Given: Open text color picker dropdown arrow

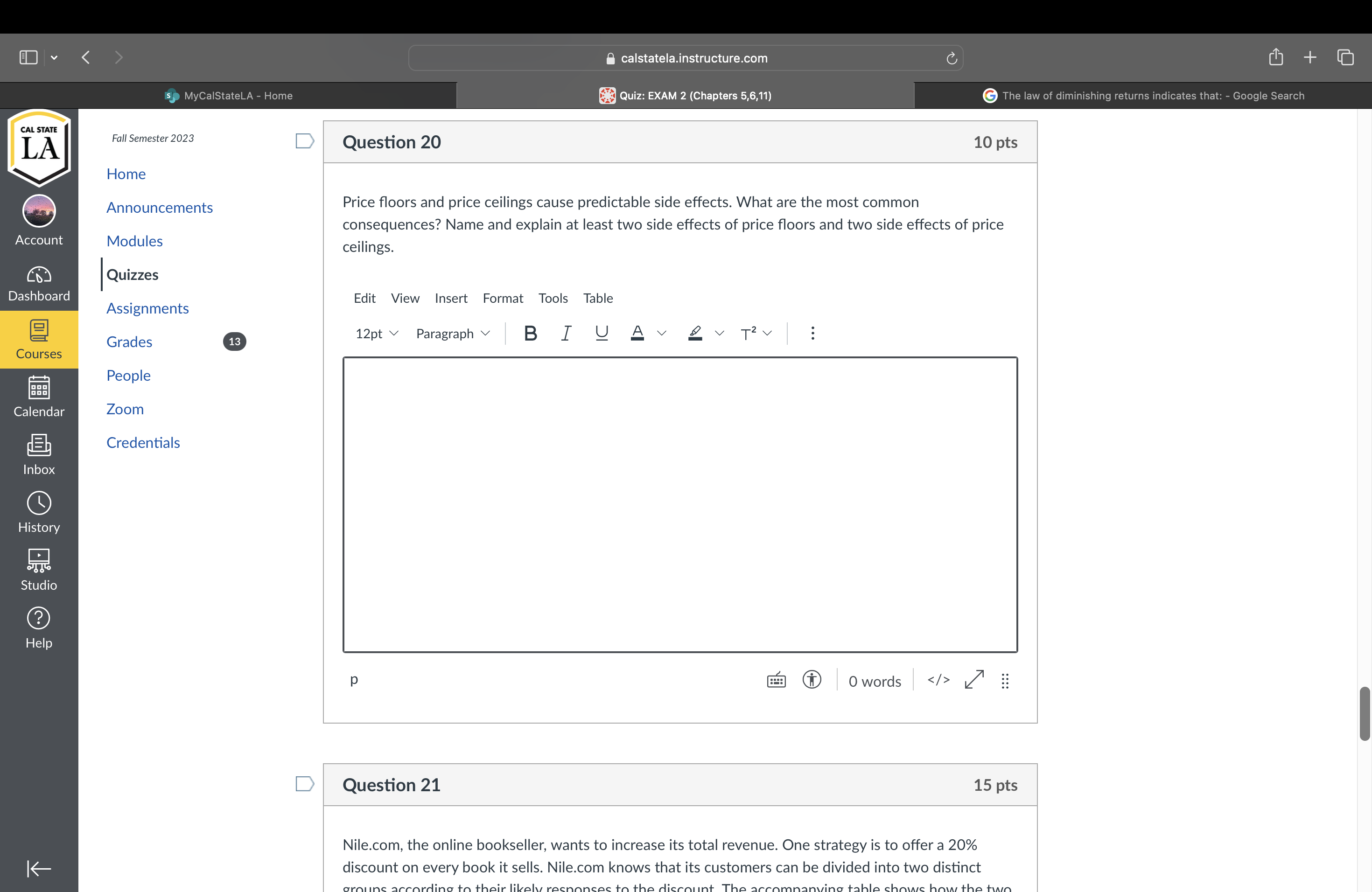Looking at the screenshot, I should pyautogui.click(x=662, y=334).
